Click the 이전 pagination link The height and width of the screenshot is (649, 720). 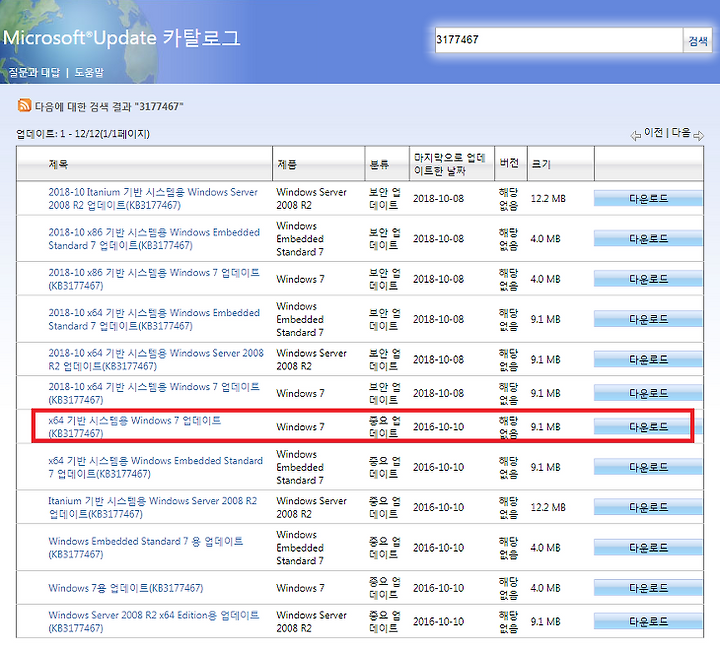(653, 133)
